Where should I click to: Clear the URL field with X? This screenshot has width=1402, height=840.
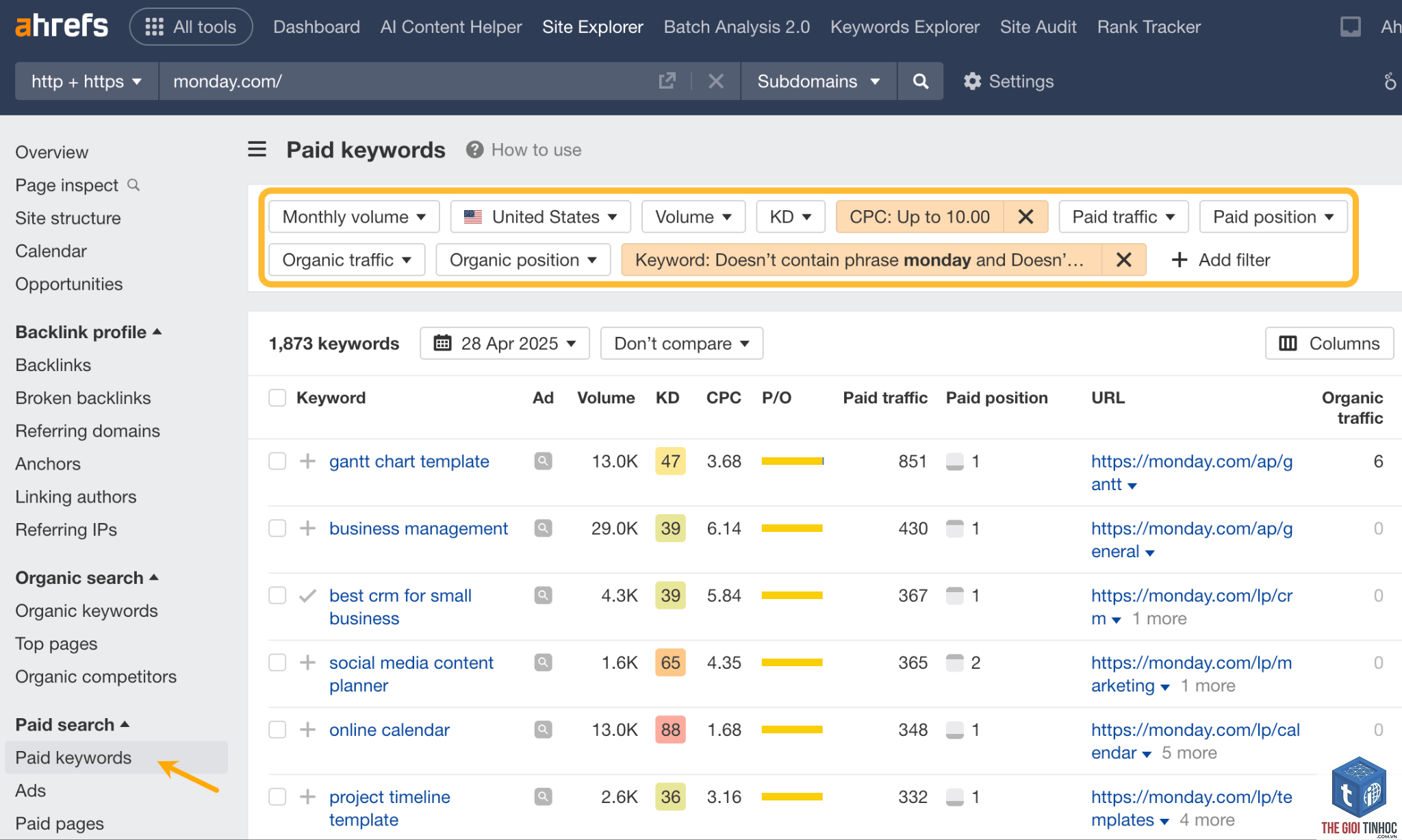click(x=716, y=81)
